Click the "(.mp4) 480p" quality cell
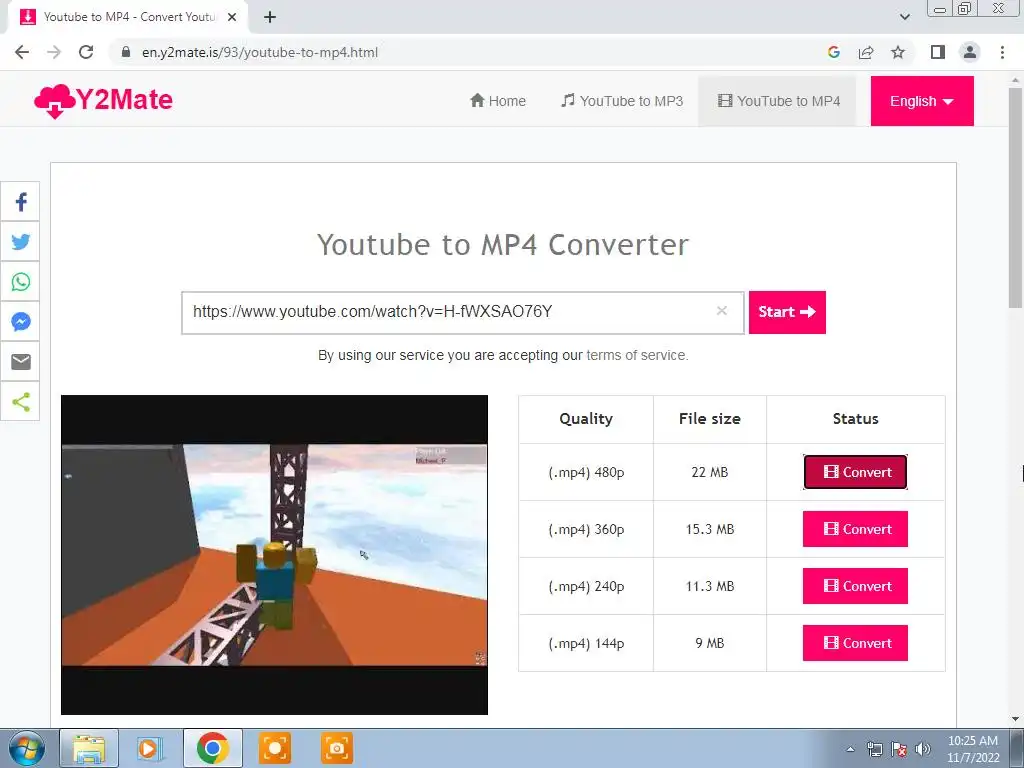Viewport: 1024px width, 768px height. point(586,472)
